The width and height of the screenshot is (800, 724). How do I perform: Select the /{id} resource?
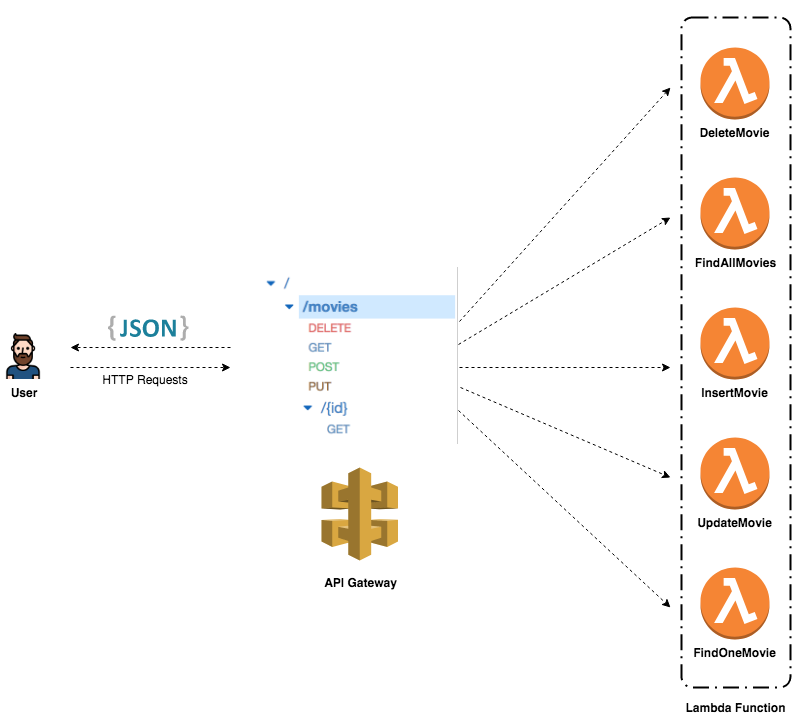334,408
